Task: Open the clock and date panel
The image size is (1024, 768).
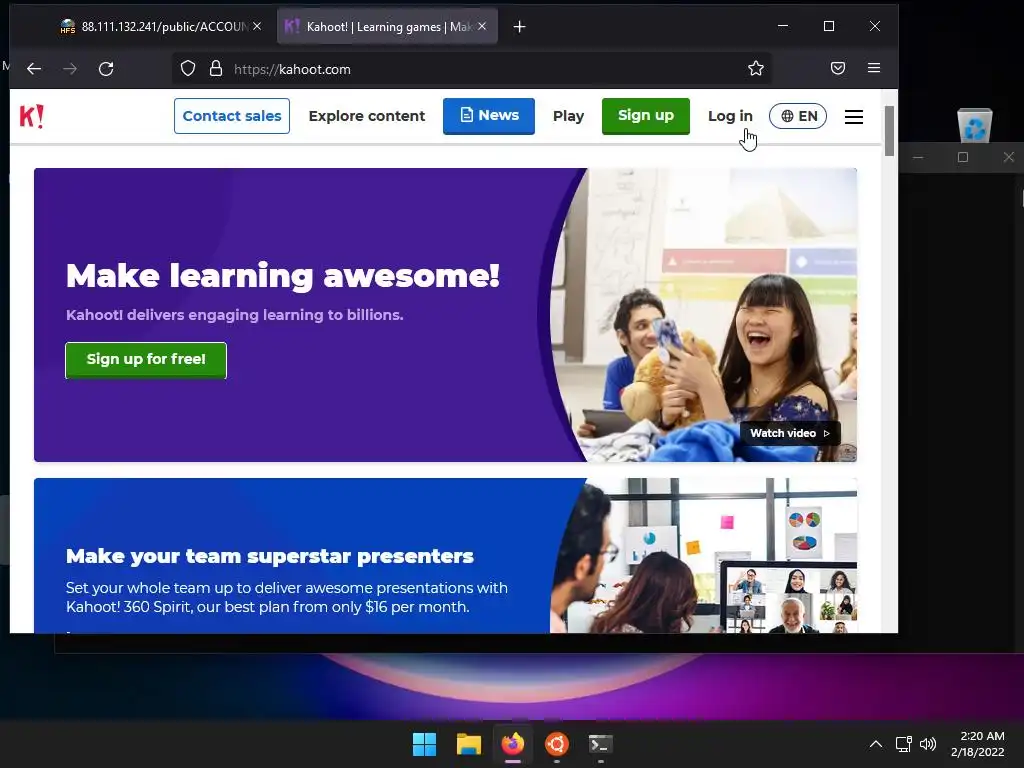Action: (x=978, y=744)
